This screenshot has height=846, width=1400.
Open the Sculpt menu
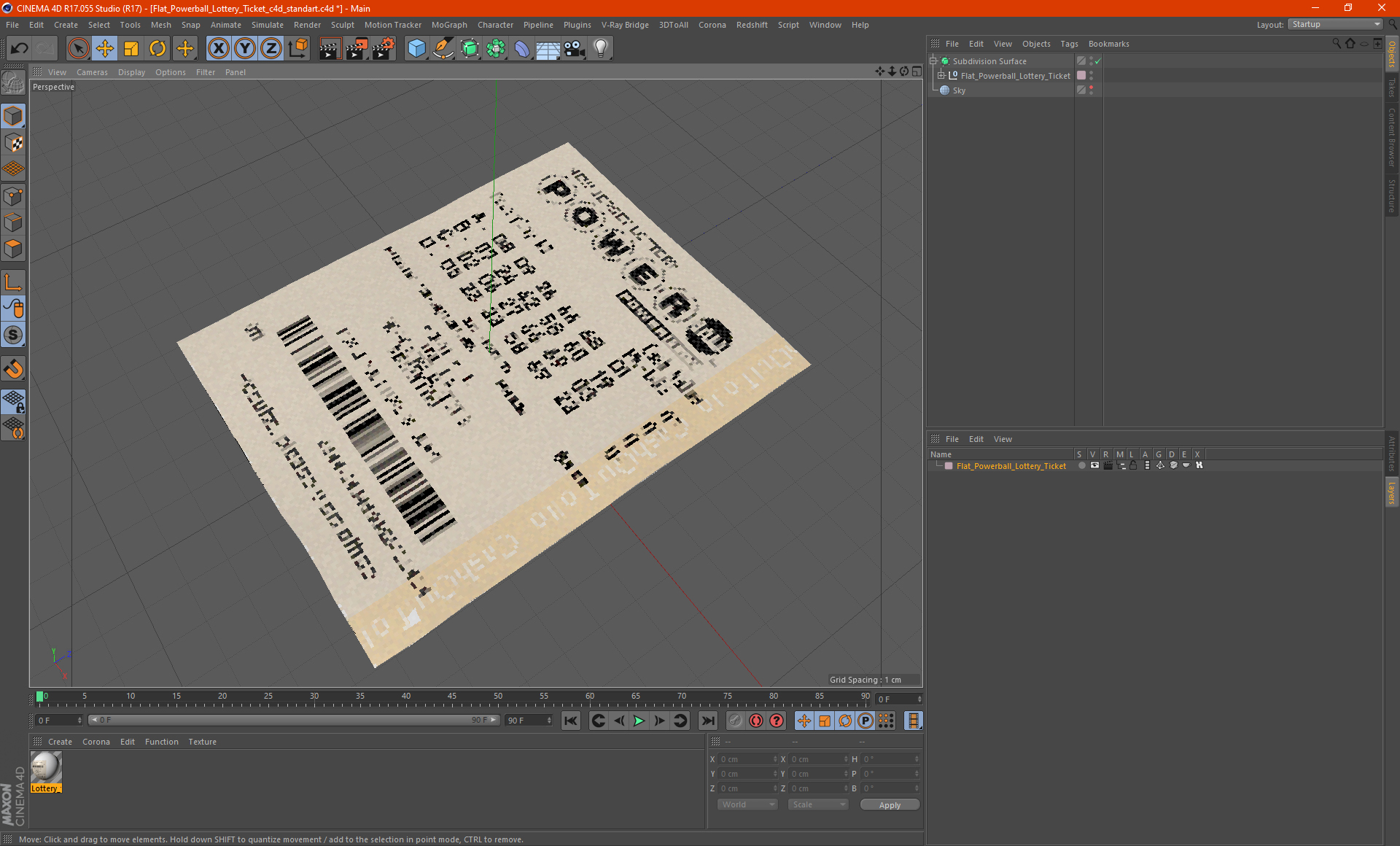pos(342,25)
